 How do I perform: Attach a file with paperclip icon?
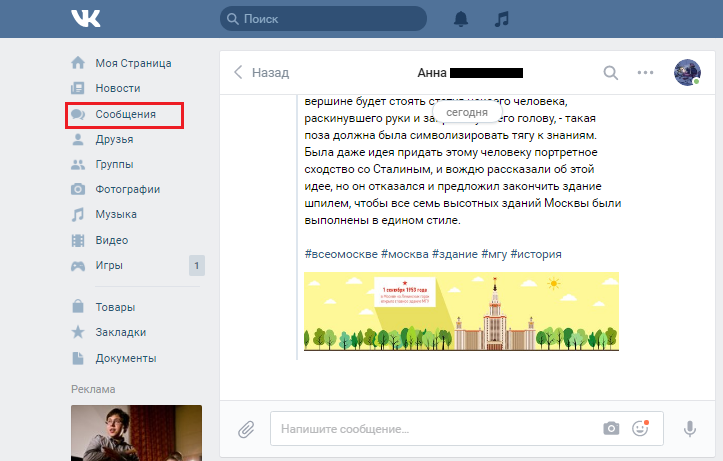coord(245,429)
